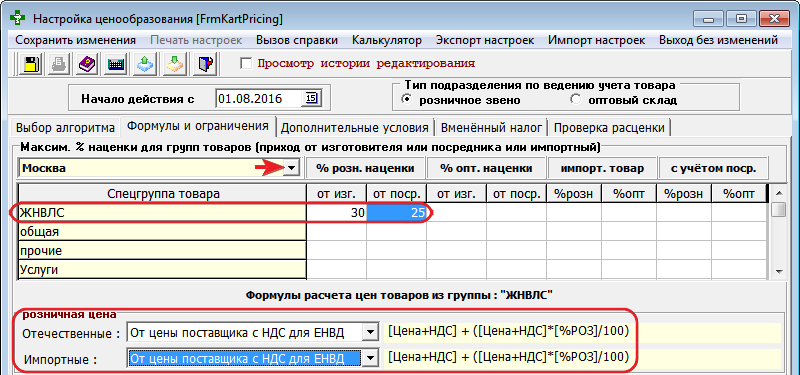Click the % опт. наценки header button
The width and height of the screenshot is (800, 375).
[486, 168]
